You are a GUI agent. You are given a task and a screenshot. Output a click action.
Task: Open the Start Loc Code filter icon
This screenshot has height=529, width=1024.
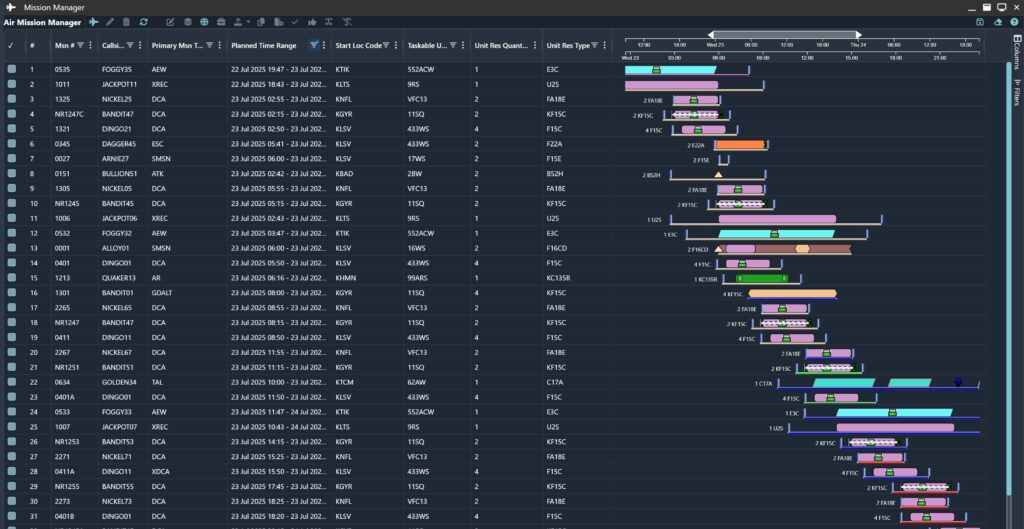click(386, 46)
